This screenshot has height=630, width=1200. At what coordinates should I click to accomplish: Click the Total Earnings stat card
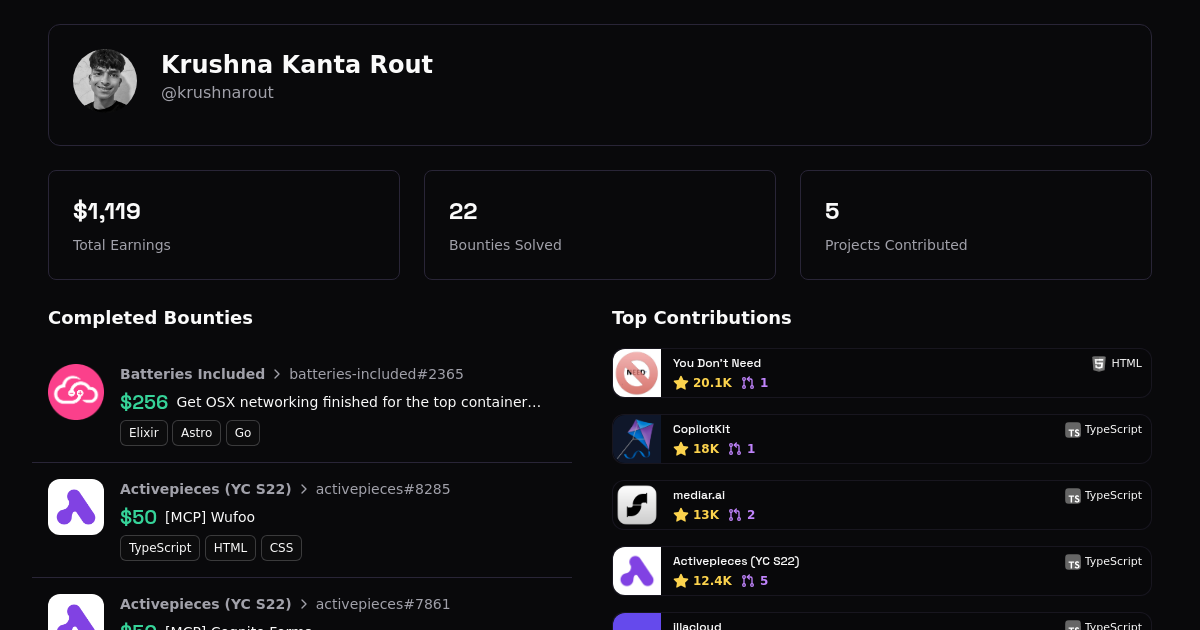224,225
